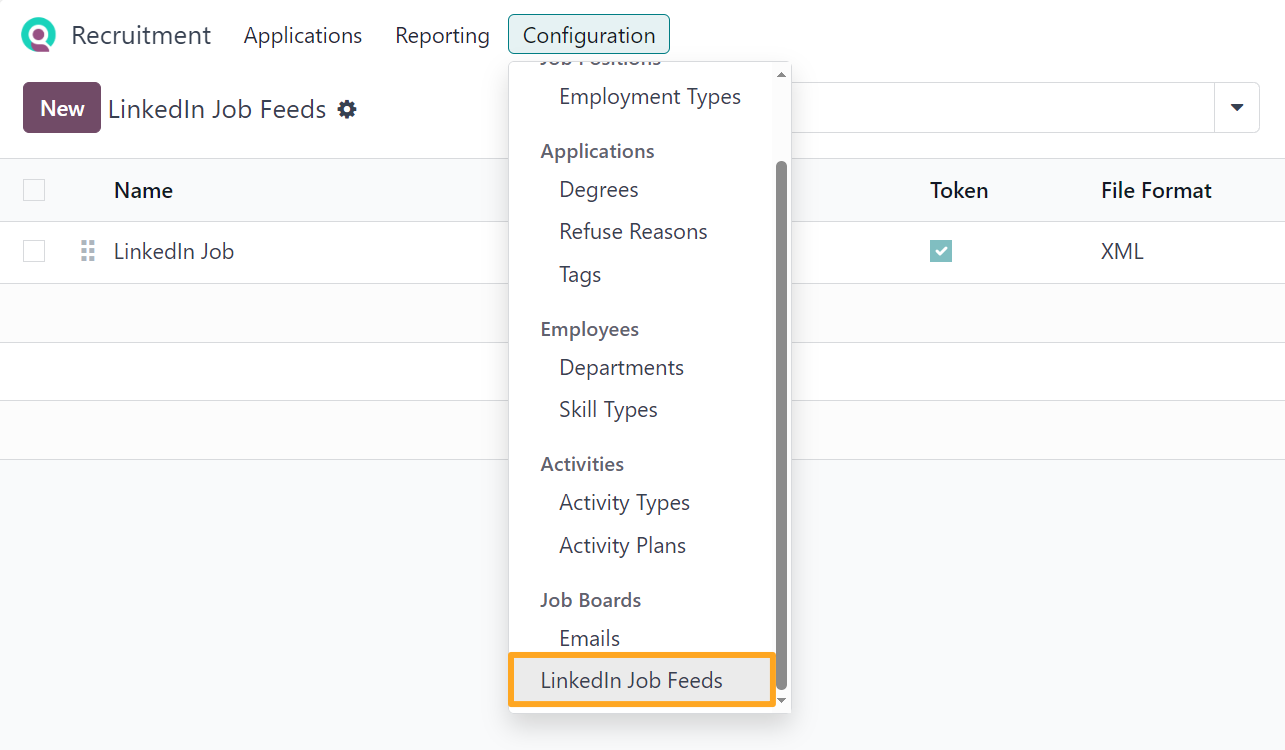The width and height of the screenshot is (1285, 750).
Task: Click the scroll-up arrow in the Configuration menu
Action: click(x=781, y=72)
